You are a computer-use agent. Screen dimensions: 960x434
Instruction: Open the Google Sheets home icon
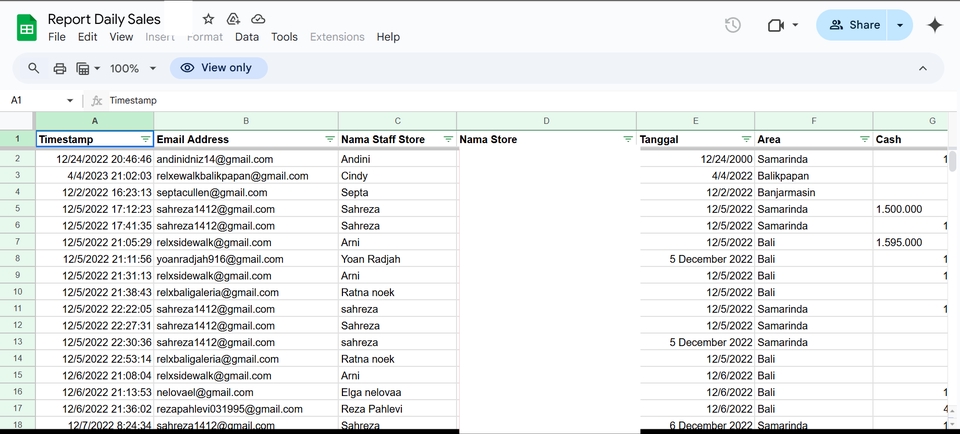pos(27,28)
